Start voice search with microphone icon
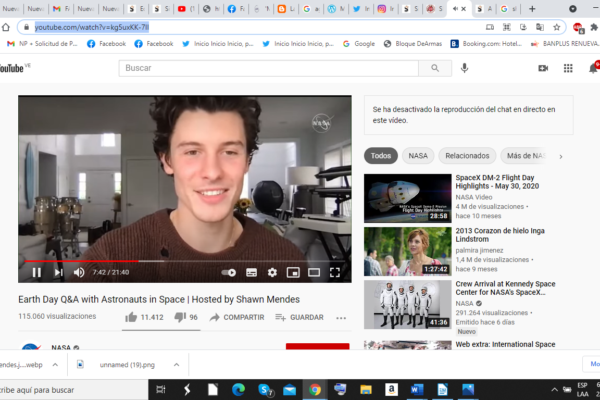 click(x=464, y=68)
